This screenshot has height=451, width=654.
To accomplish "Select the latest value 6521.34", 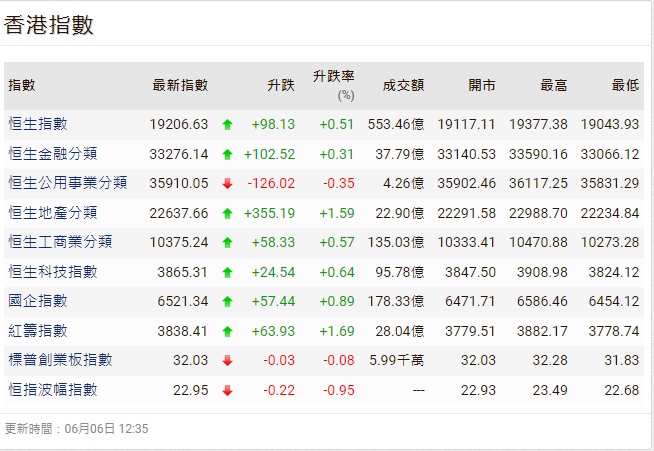I will click(x=182, y=301).
